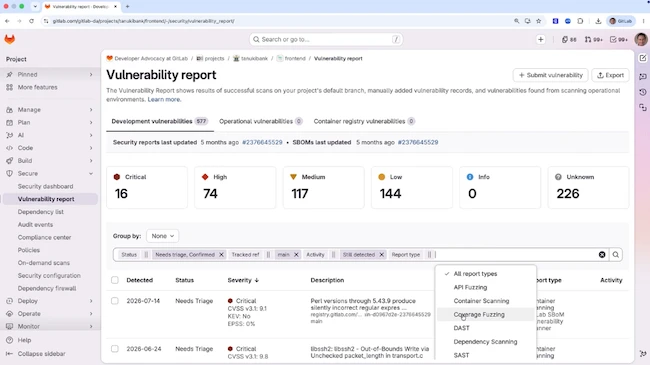Open SBOMs pipeline #2376645529 link

coord(418,142)
